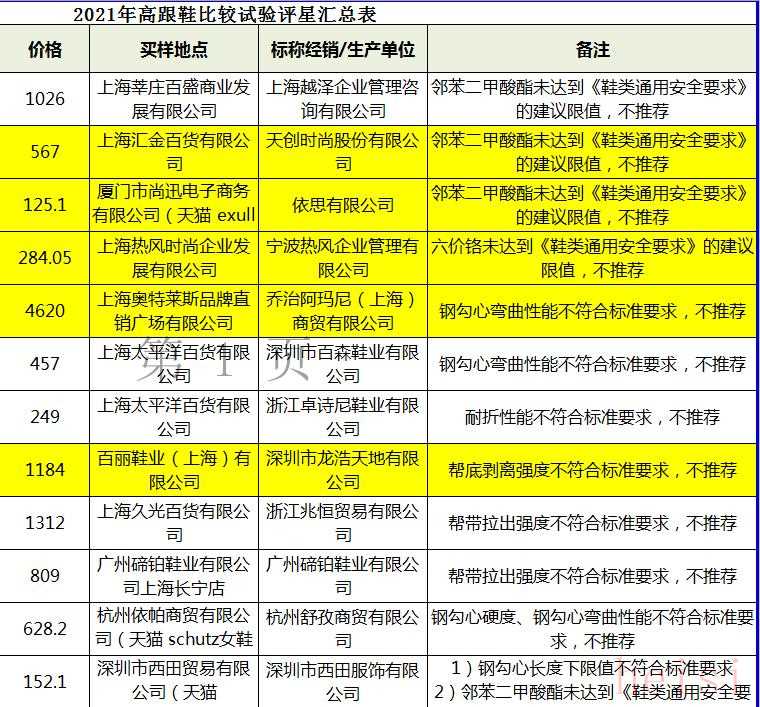Image resolution: width=760 pixels, height=707 pixels.
Task: Click the 天创时尚股份有限公司 cell
Action: pos(342,152)
